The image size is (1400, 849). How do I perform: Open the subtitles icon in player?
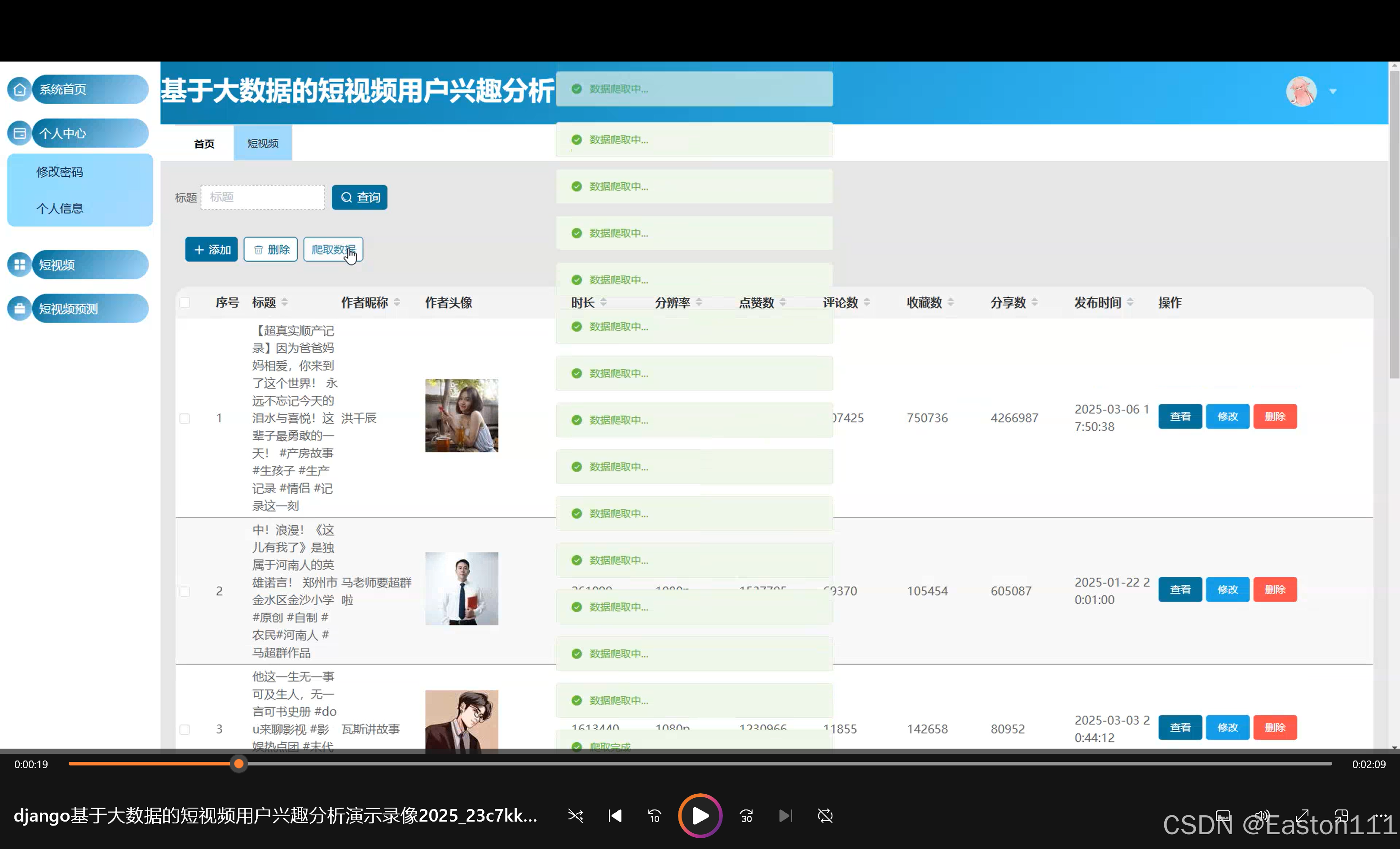click(x=1223, y=816)
